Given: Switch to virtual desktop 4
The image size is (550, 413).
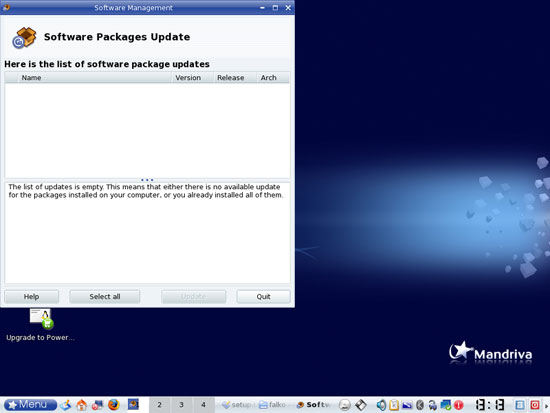Looking at the screenshot, I should (x=203, y=405).
